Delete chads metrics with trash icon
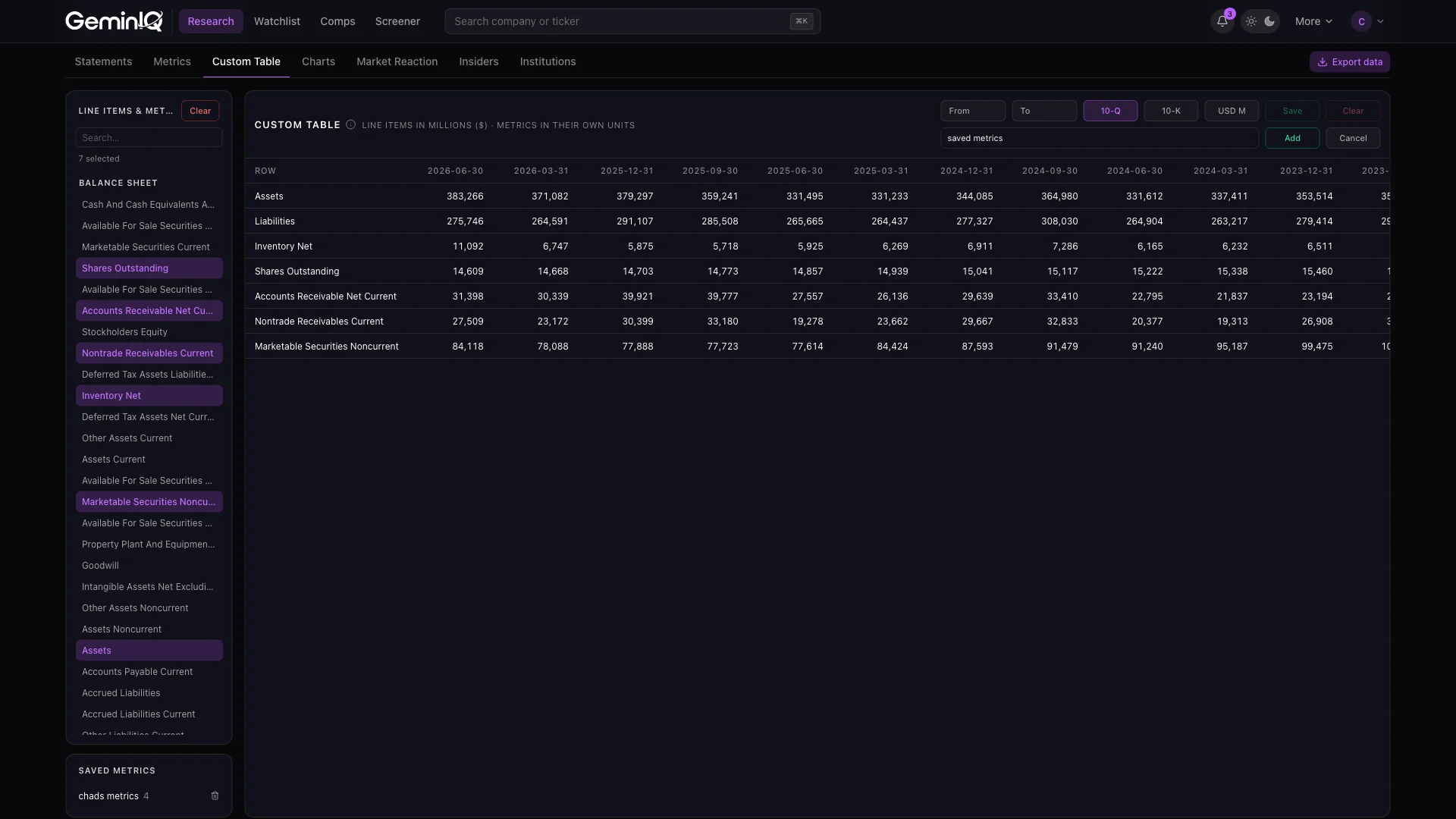This screenshot has width=1456, height=819. click(215, 795)
